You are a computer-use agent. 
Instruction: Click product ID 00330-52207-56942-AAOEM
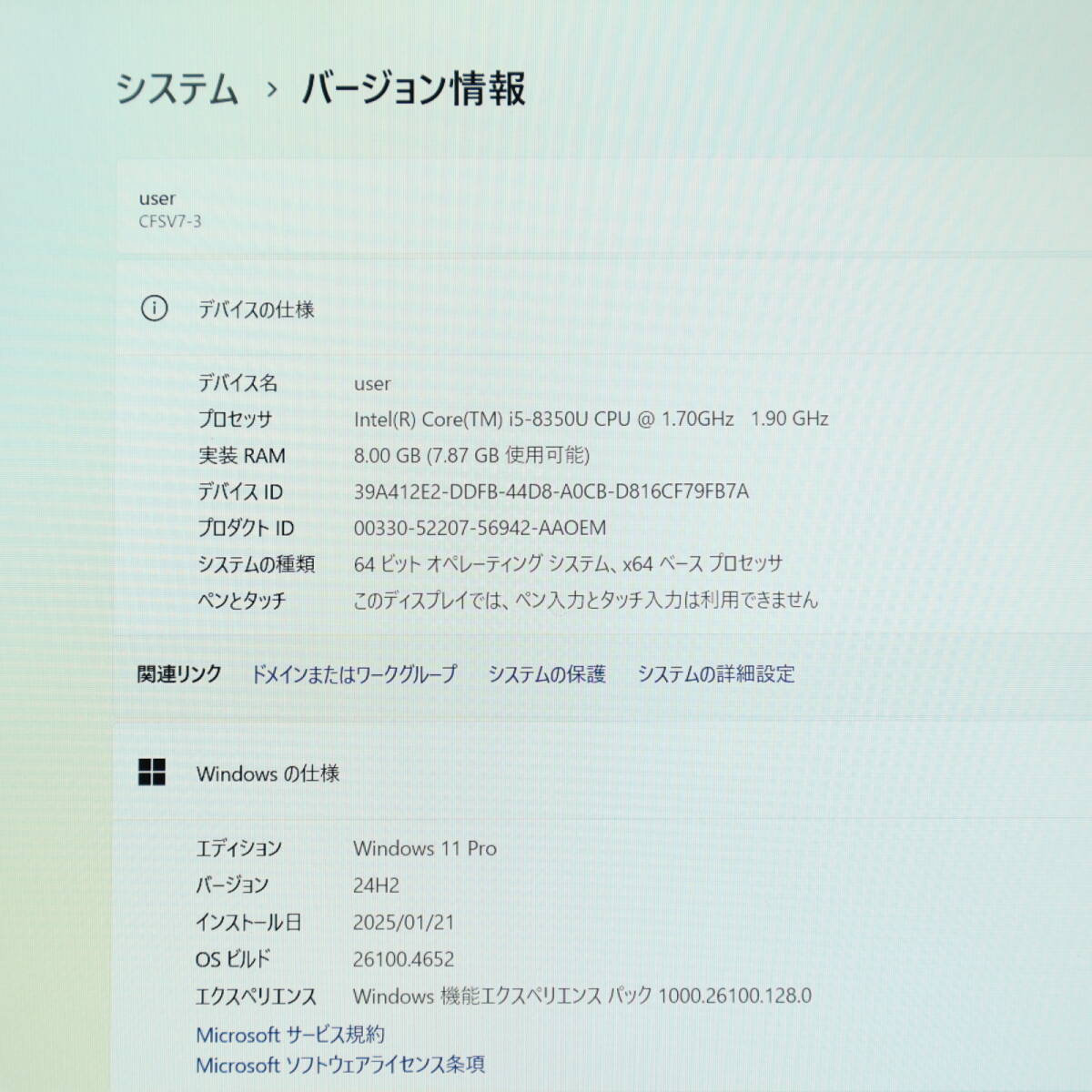tap(480, 528)
